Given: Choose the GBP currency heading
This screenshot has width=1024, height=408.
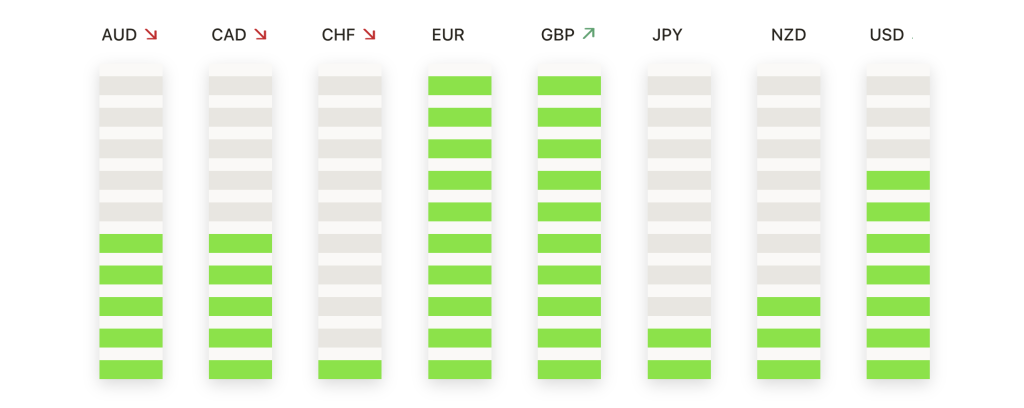Looking at the screenshot, I should click(558, 35).
